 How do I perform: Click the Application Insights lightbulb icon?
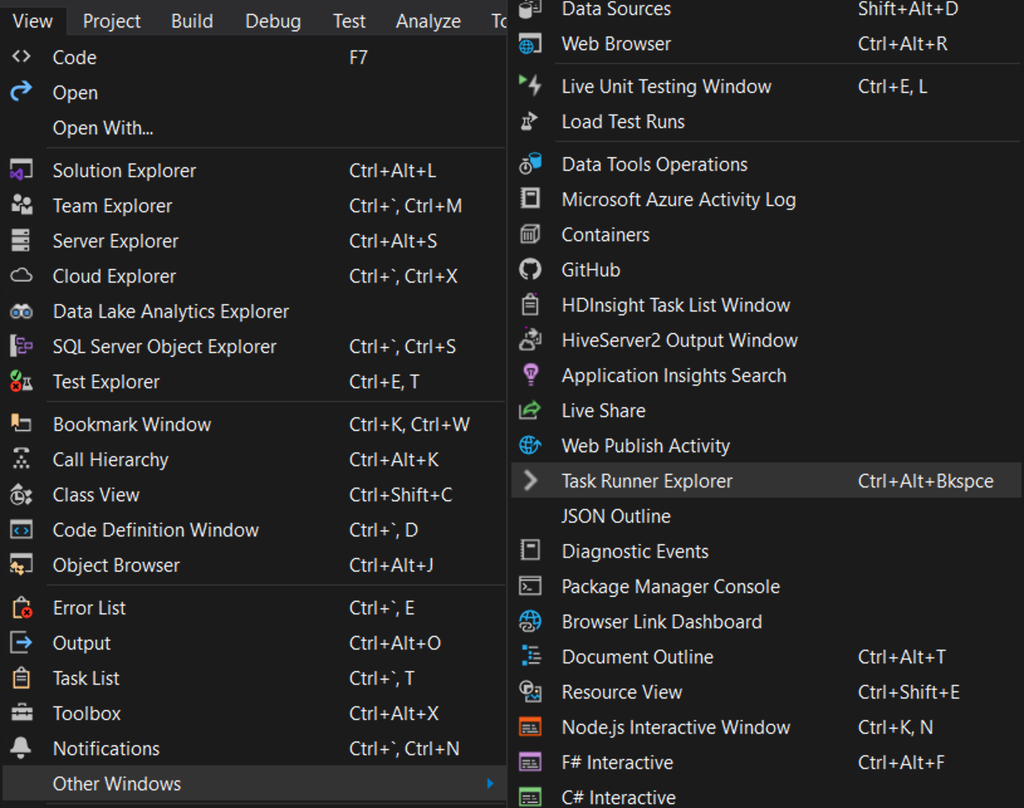pyautogui.click(x=530, y=375)
